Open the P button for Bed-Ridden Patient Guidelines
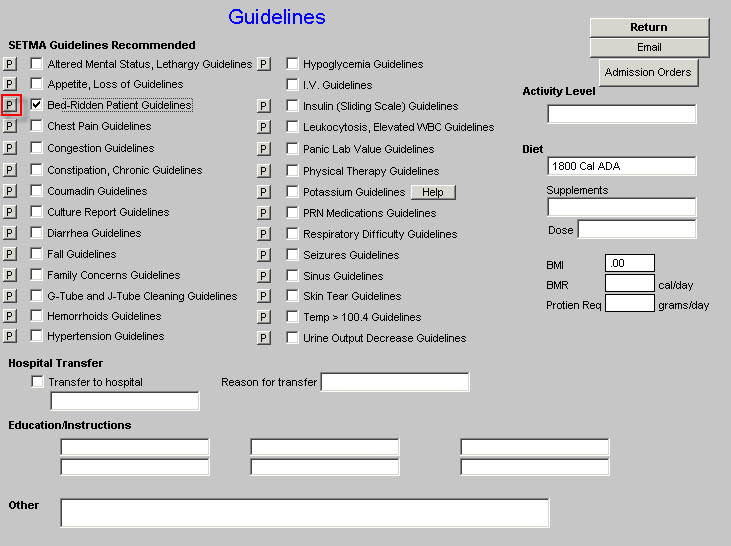This screenshot has width=731, height=546. pos(9,105)
